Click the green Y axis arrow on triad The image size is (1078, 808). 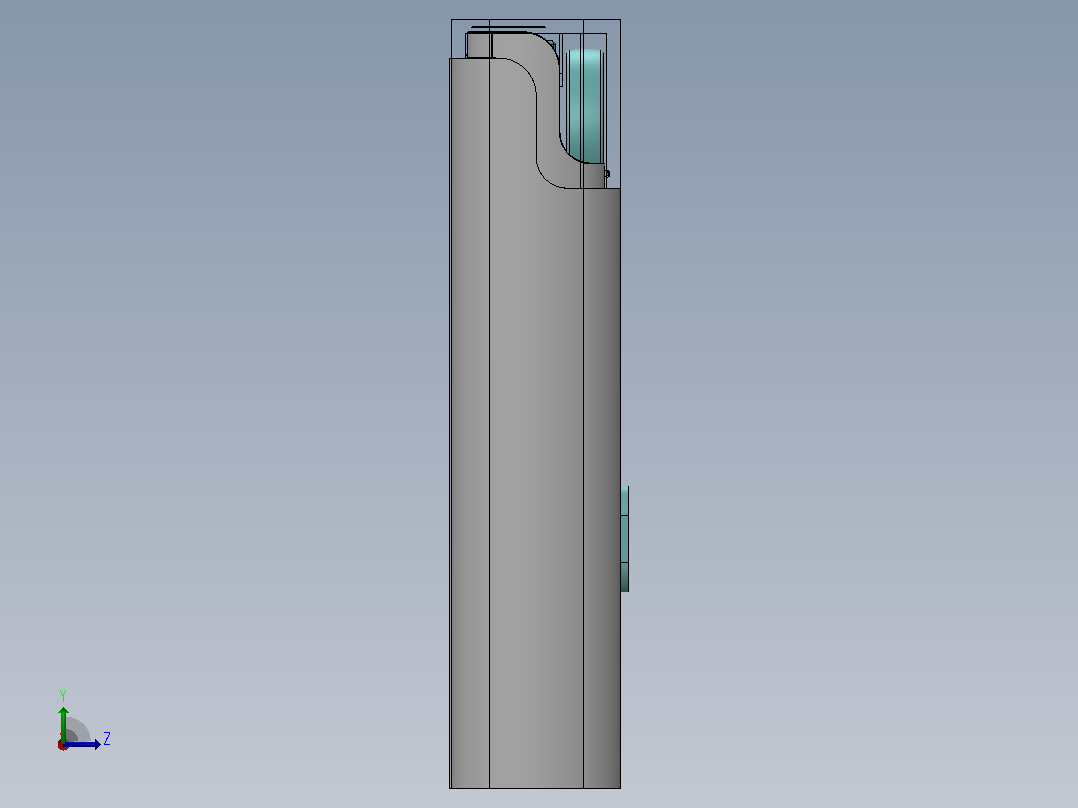(63, 724)
